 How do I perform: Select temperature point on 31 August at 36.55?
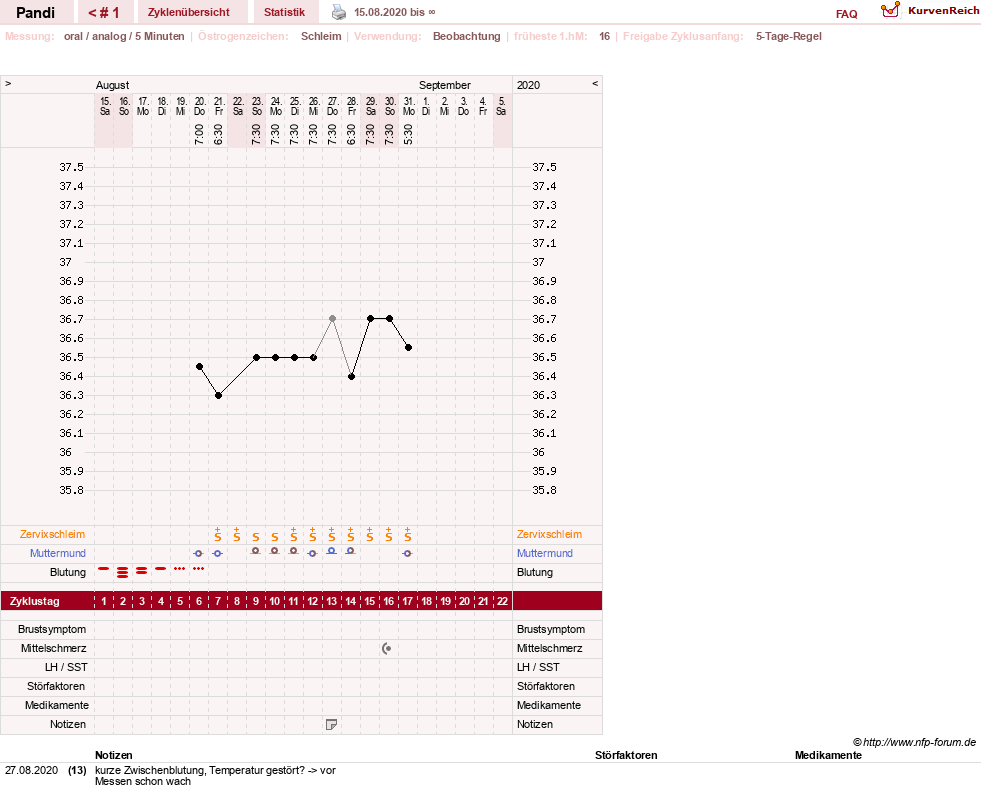click(409, 347)
